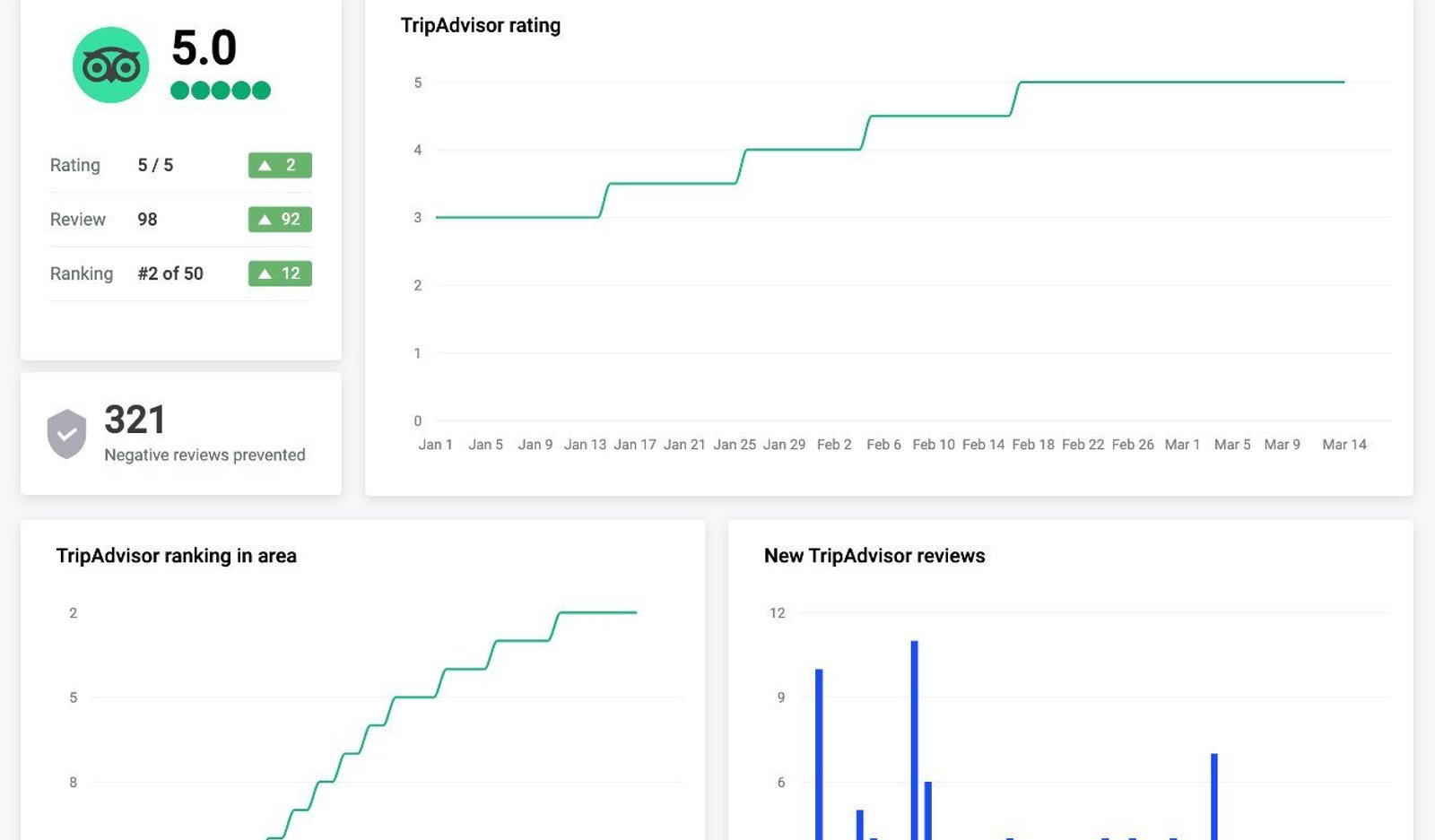Click the rating line's plateau at 5

[1182, 82]
